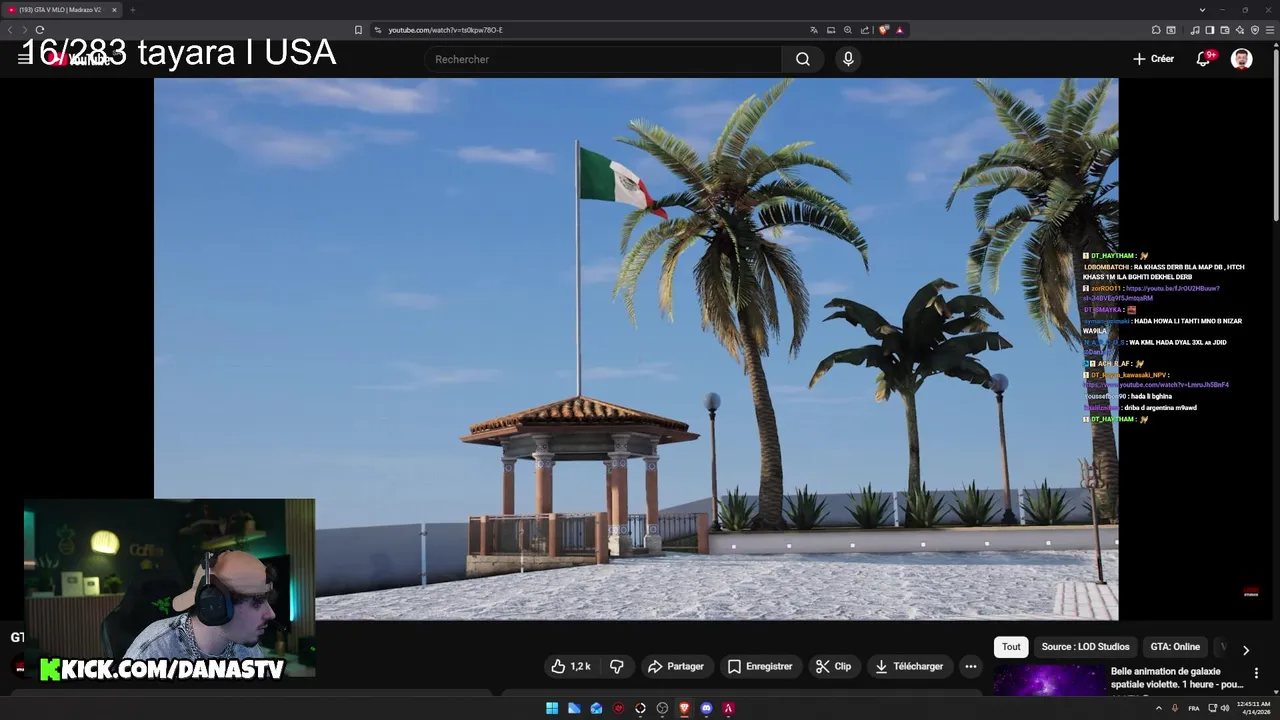Viewport: 1280px width, 720px height.
Task: Open the browser hamburger main menu
Action: coord(1270,30)
